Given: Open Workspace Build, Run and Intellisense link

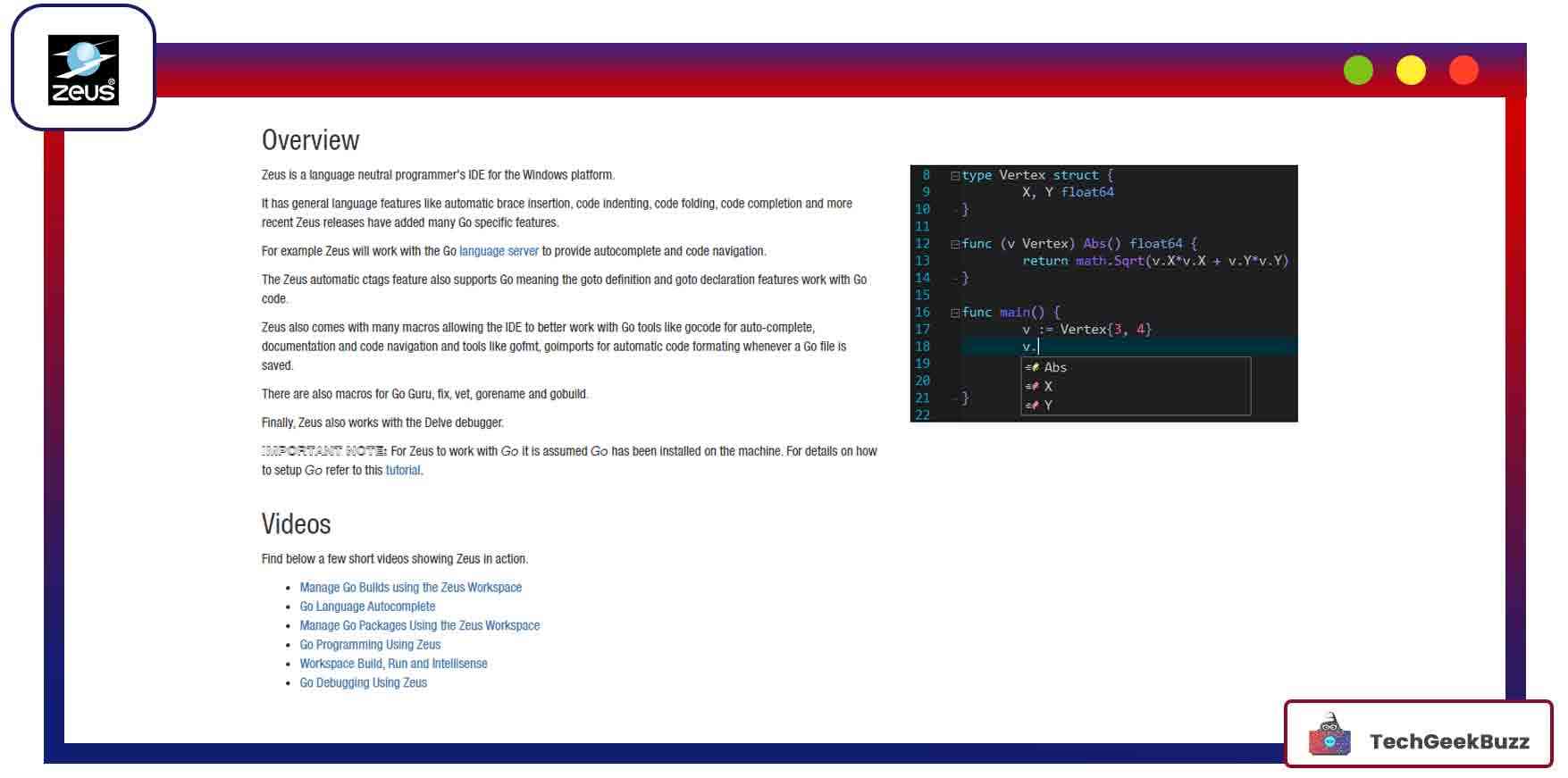Looking at the screenshot, I should point(393,663).
